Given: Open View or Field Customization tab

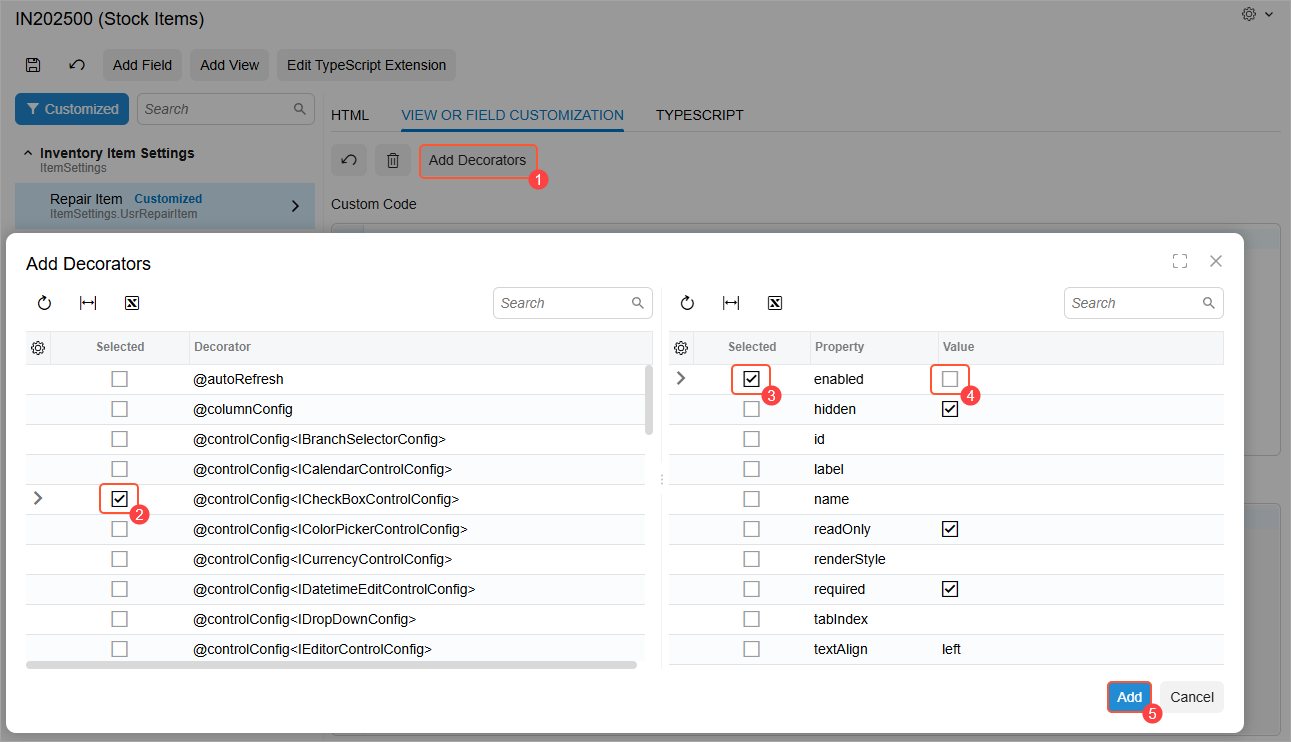Looking at the screenshot, I should (x=512, y=115).
